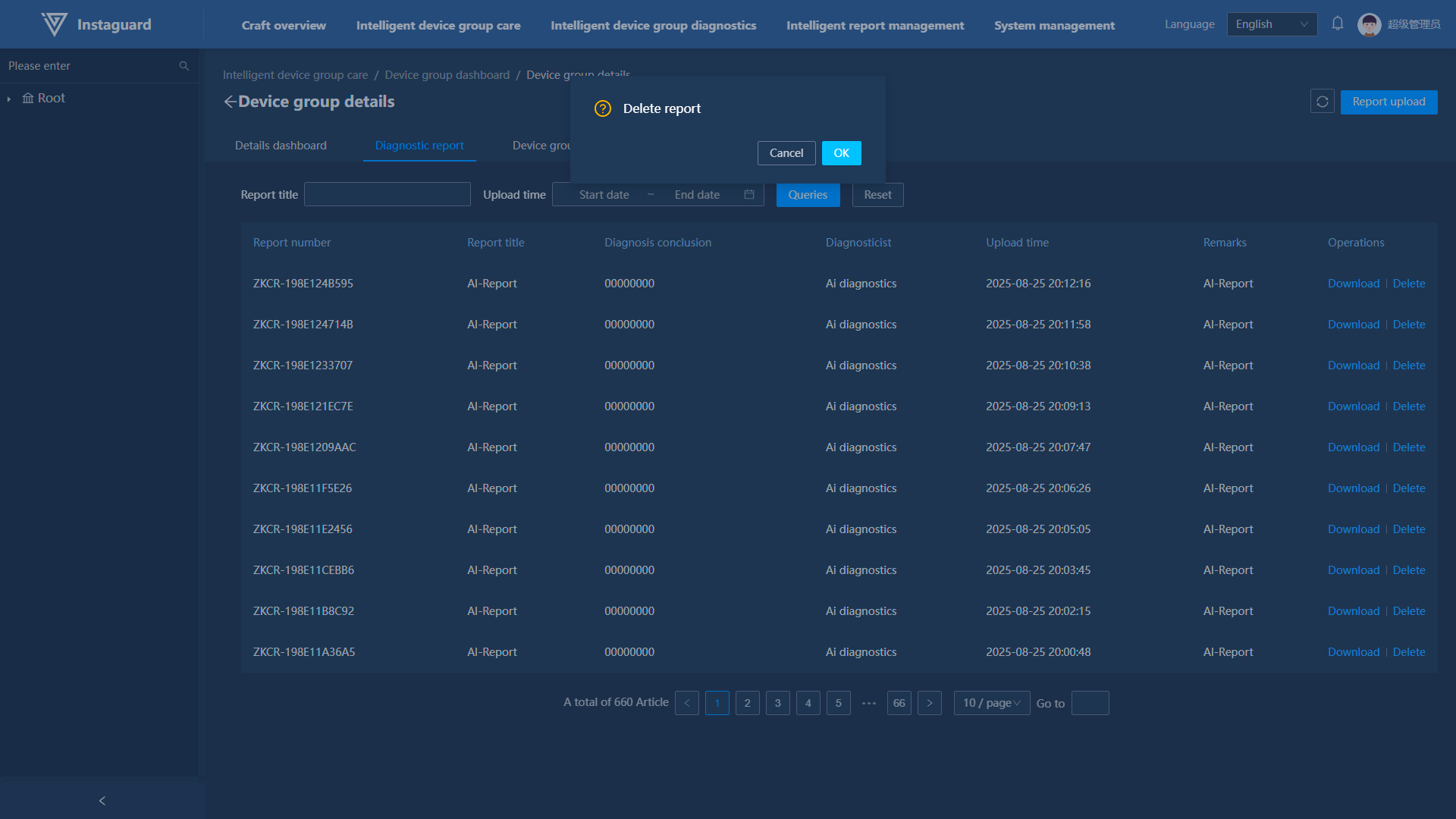This screenshot has width=1456, height=819.
Task: Click the refresh icon beside Report upload
Action: tap(1322, 102)
